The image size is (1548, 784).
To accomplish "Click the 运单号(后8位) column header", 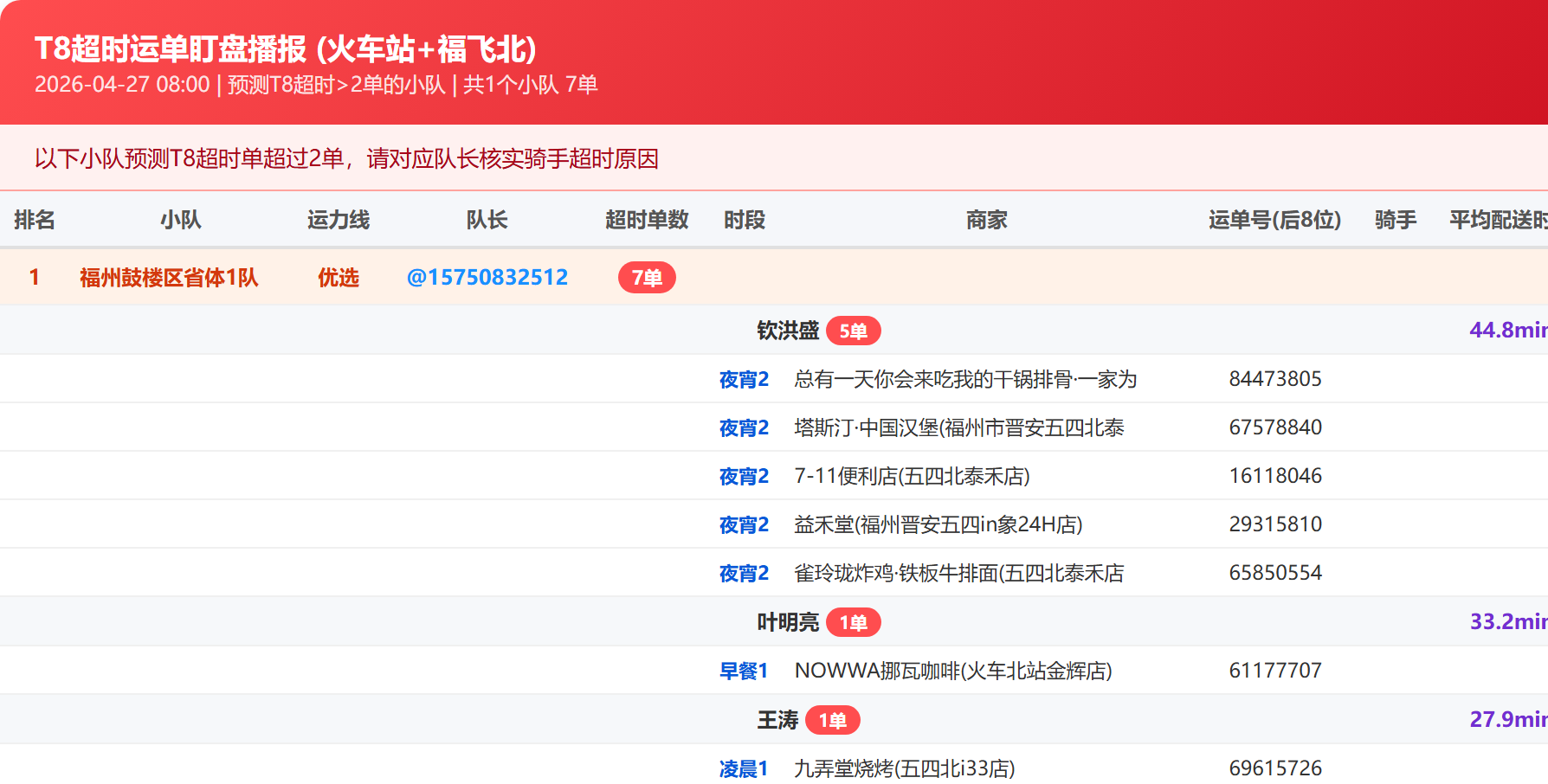I will 1274,220.
